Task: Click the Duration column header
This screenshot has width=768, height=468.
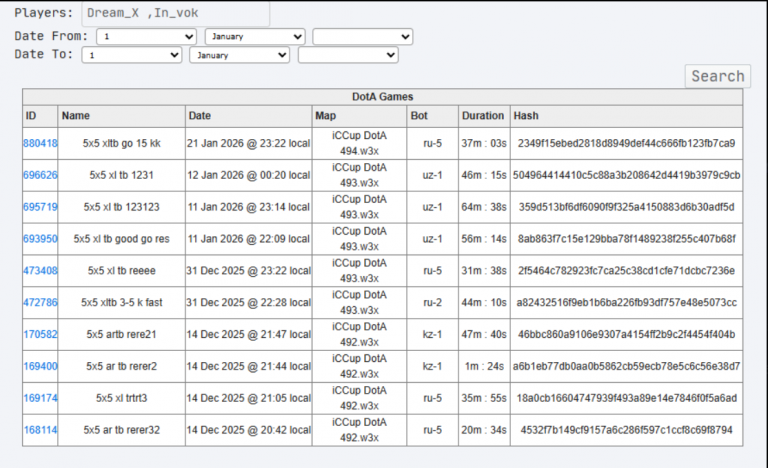Action: [483, 116]
